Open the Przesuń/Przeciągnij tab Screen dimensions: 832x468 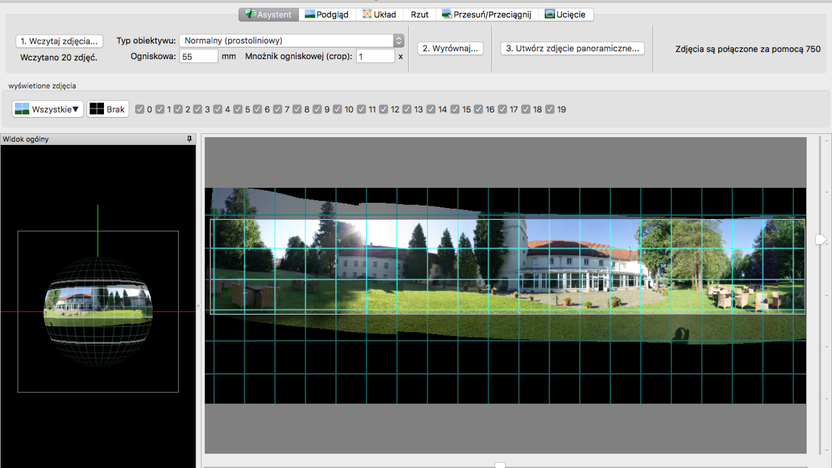click(487, 14)
